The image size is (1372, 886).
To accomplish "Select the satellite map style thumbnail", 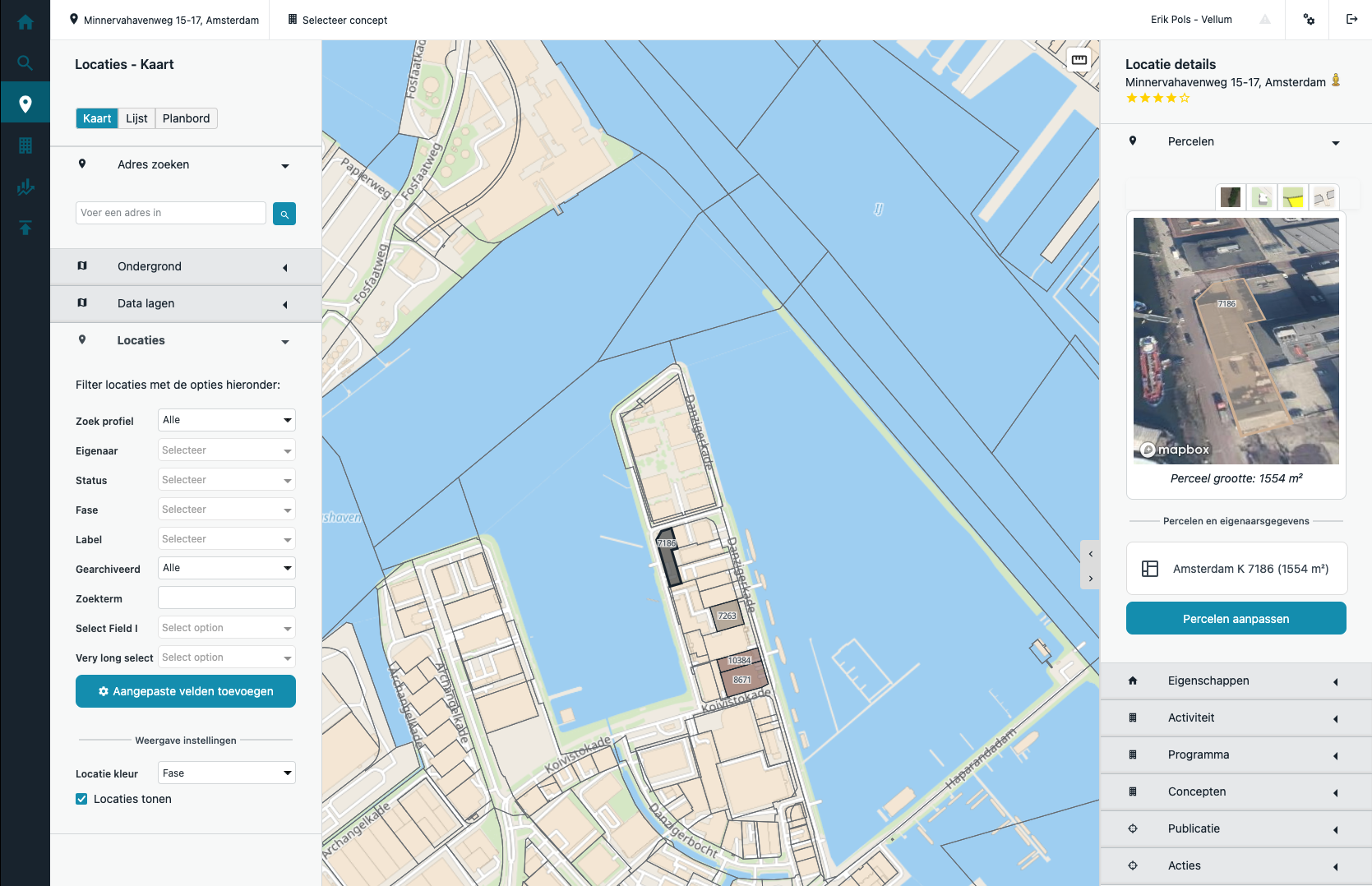I will click(1231, 197).
